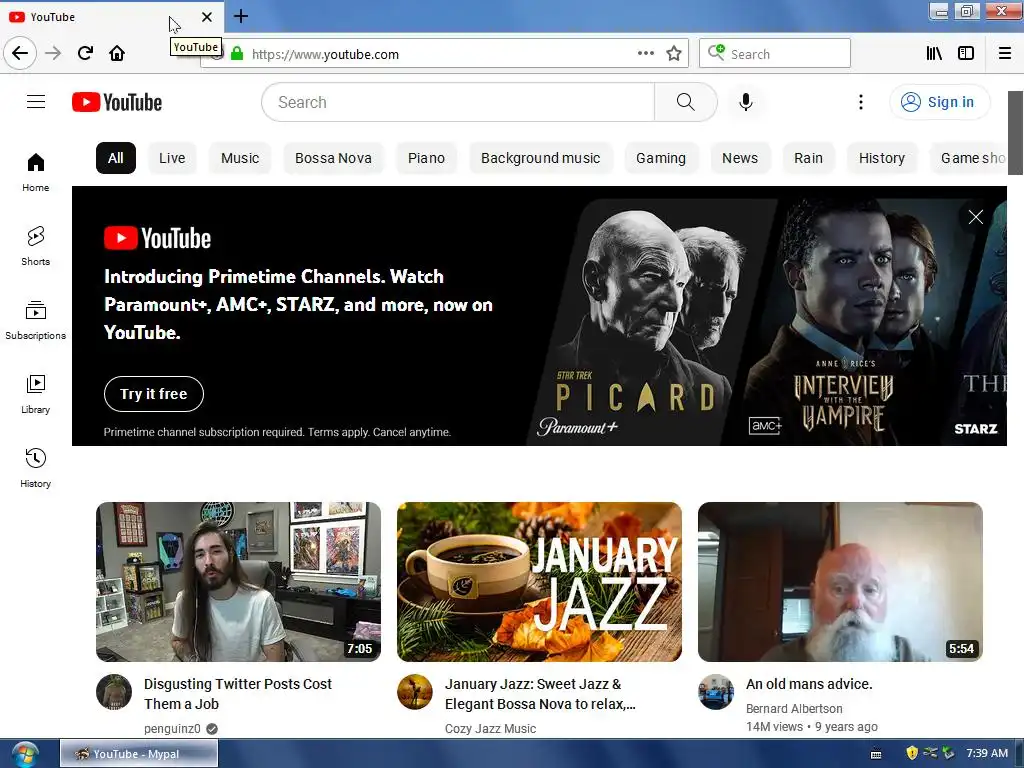This screenshot has height=768, width=1024.
Task: Open page actions three-dot menu in address bar
Action: coord(645,54)
